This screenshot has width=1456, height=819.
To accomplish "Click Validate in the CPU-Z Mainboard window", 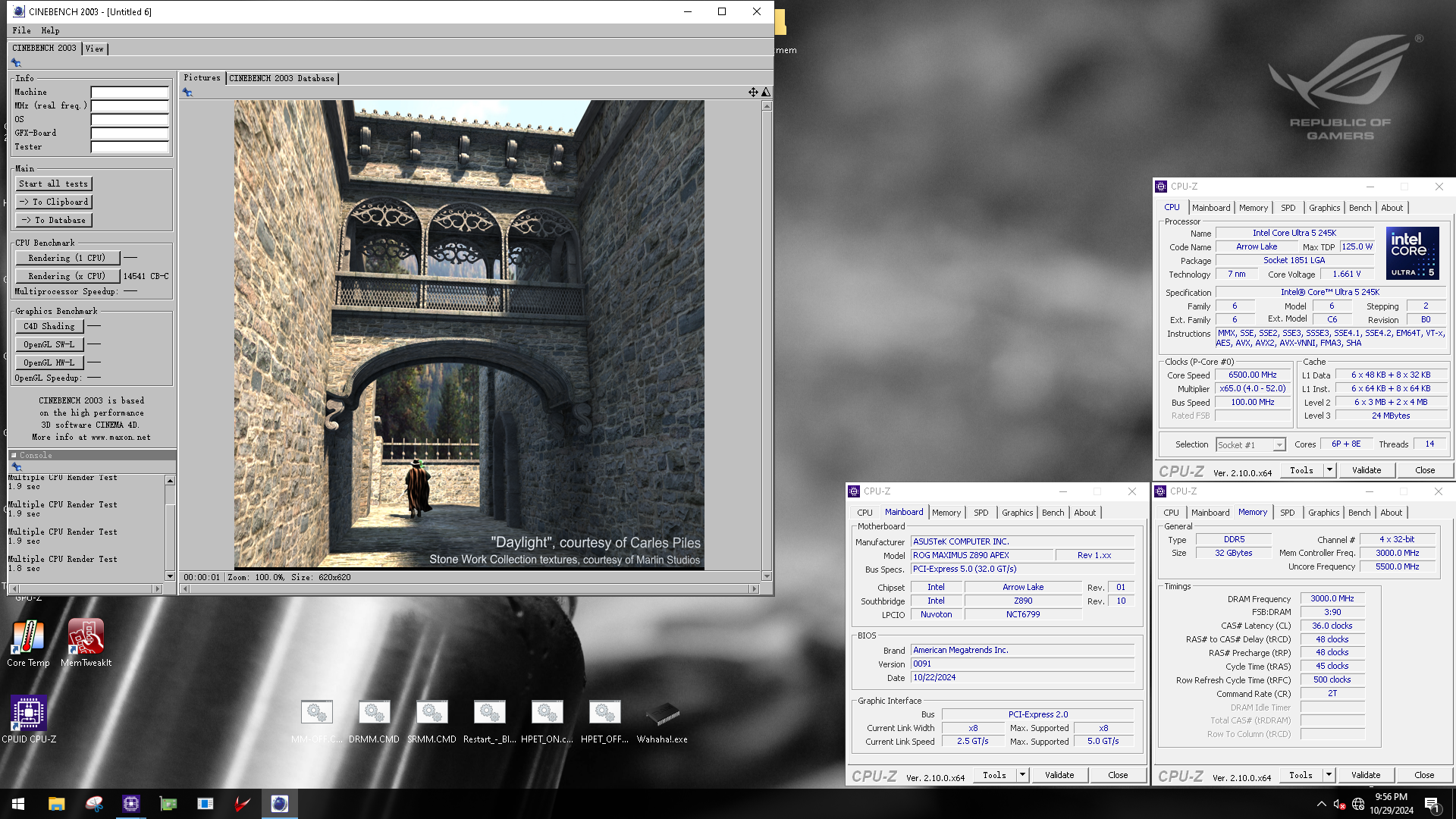I will 1059,775.
